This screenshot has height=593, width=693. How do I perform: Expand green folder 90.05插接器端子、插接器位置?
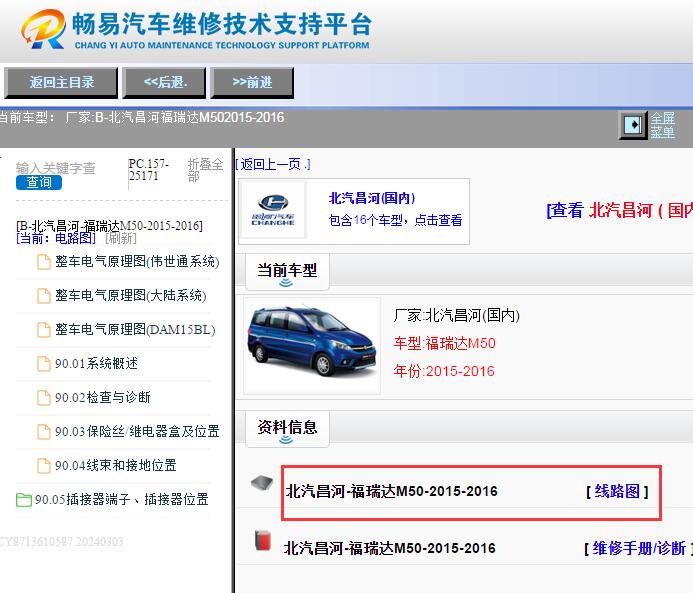[x=23, y=500]
